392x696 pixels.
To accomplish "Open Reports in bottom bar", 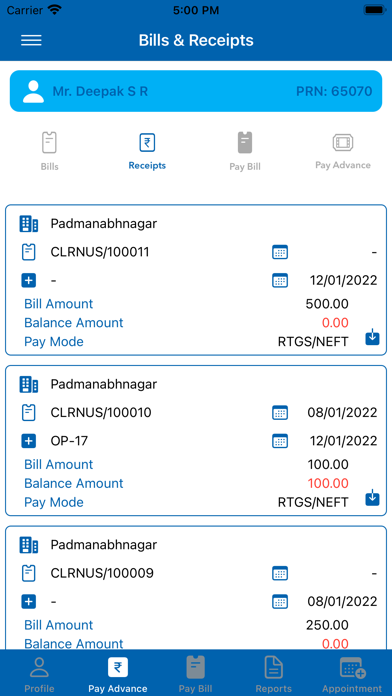I will point(273,675).
